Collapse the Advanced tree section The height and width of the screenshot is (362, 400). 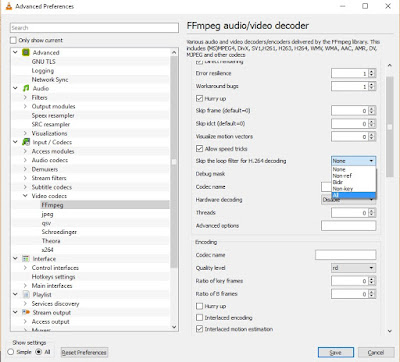point(15,52)
